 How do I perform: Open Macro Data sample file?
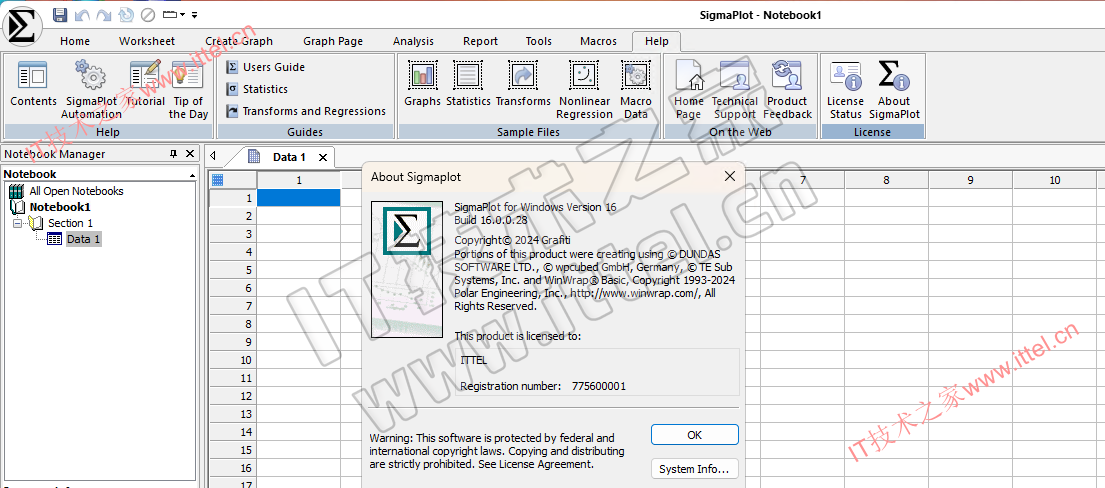click(636, 90)
